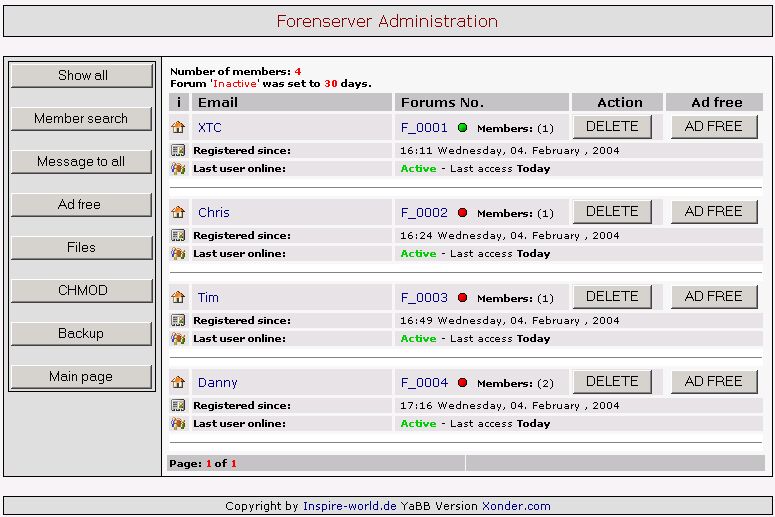Delete Tim's forum F_0003

(612, 297)
